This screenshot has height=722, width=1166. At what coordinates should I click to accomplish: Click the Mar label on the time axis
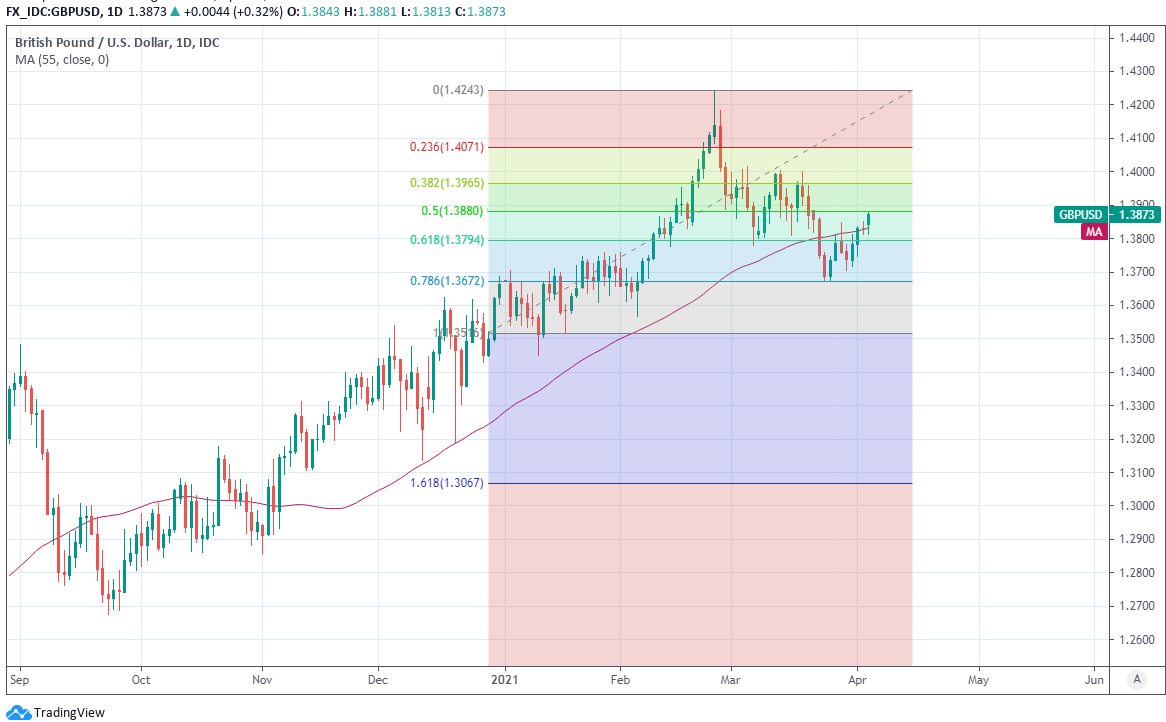click(731, 679)
